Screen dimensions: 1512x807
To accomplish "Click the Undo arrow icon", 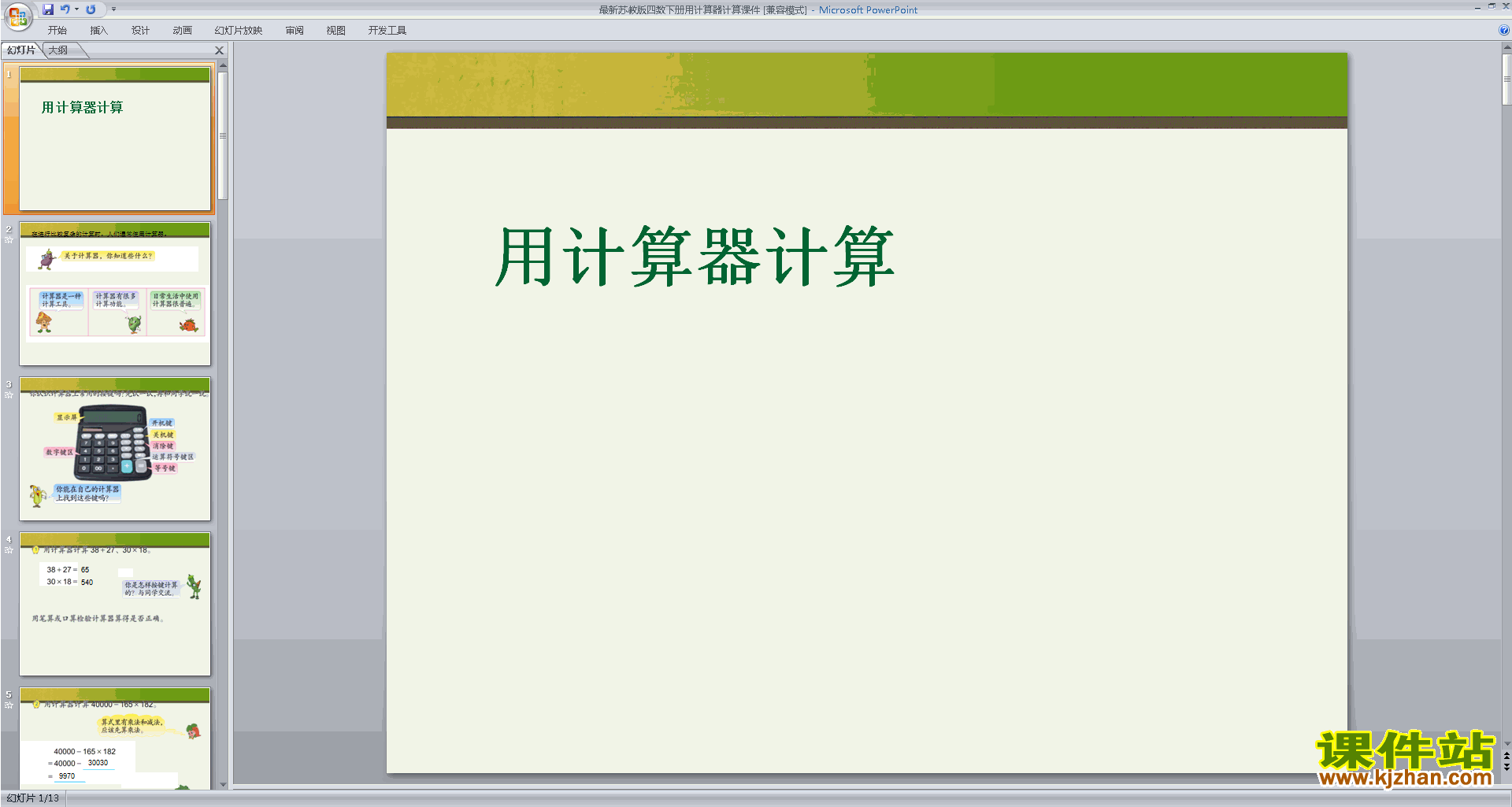I will pyautogui.click(x=65, y=9).
